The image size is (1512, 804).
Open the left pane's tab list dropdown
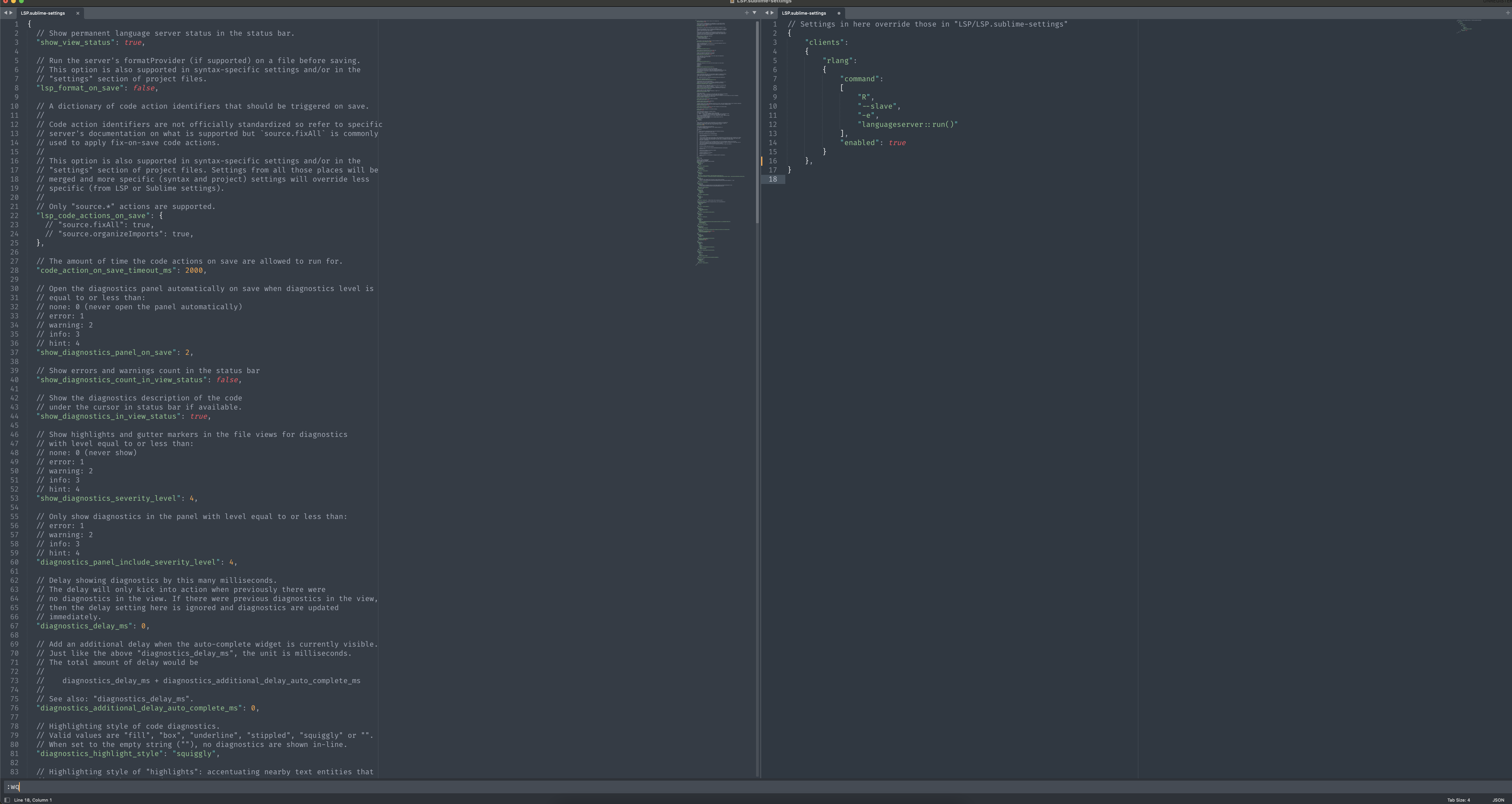click(x=754, y=13)
